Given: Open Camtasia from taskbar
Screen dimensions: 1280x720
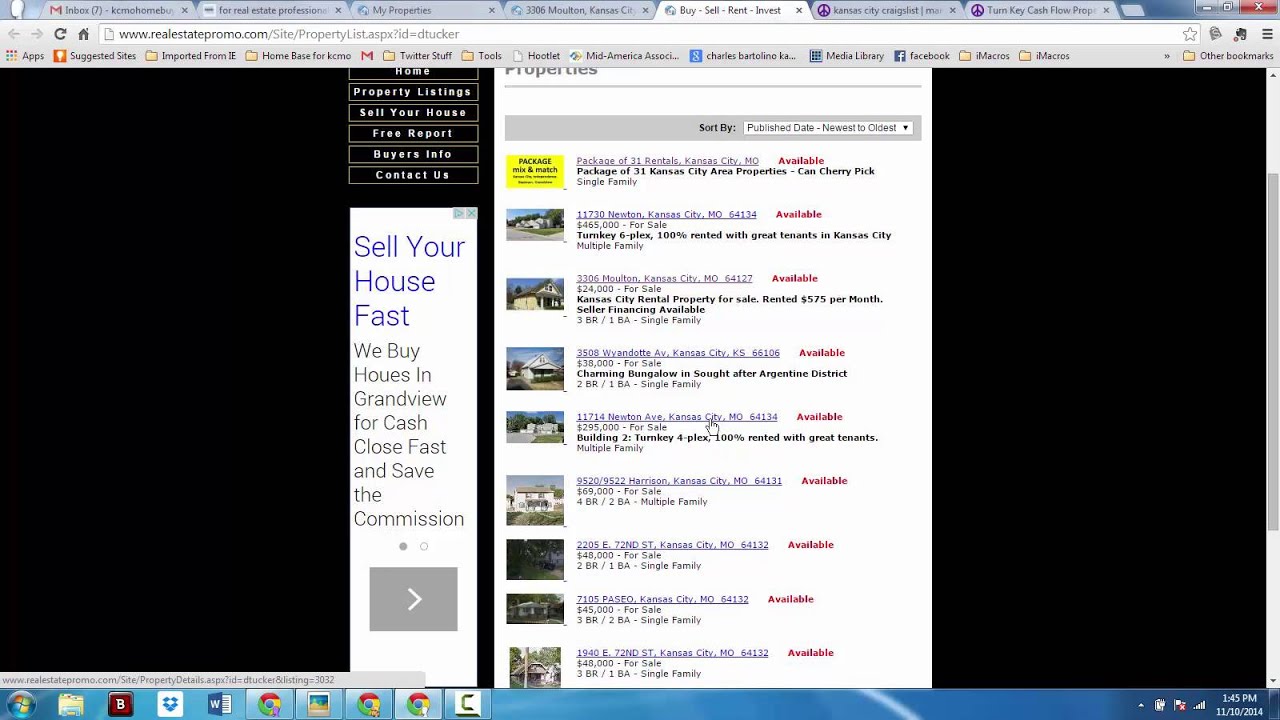Looking at the screenshot, I should pyautogui.click(x=467, y=705).
